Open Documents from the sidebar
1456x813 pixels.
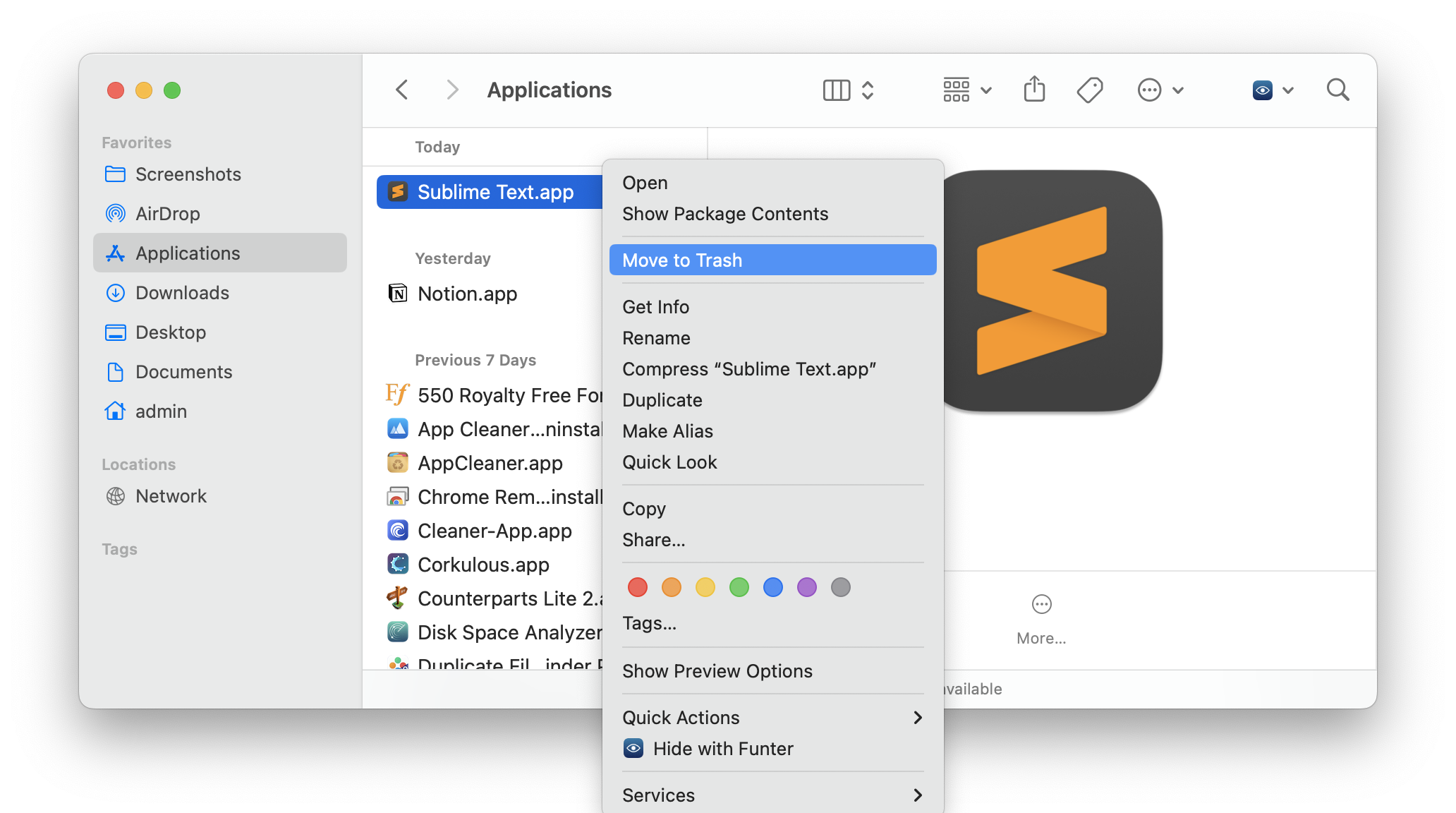pyautogui.click(x=220, y=372)
